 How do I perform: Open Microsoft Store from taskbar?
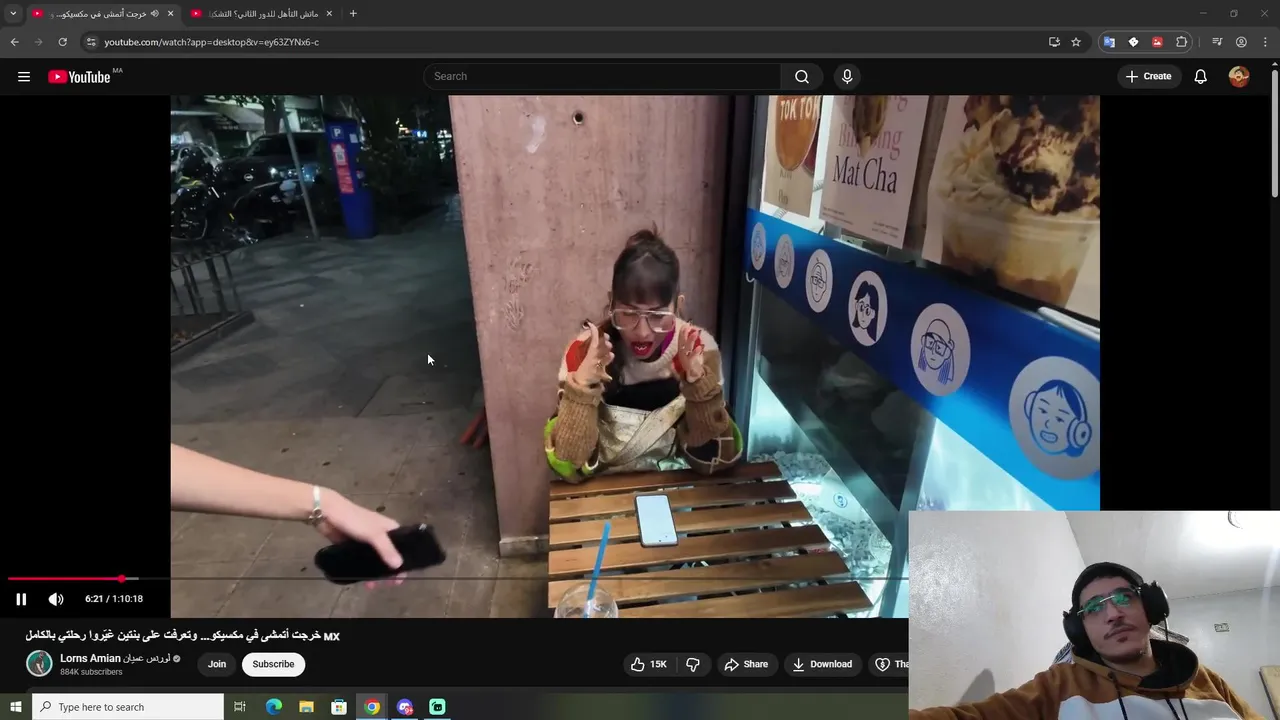tap(339, 707)
